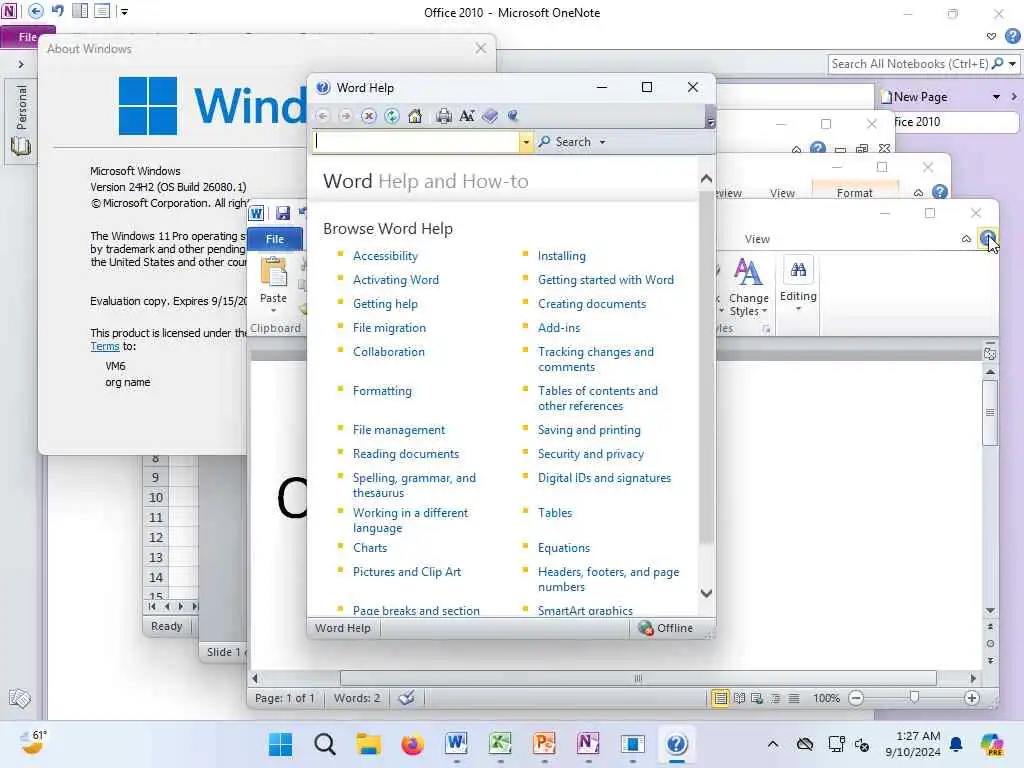
Task: Click Words: 2 count in Word status bar
Action: tap(357, 698)
